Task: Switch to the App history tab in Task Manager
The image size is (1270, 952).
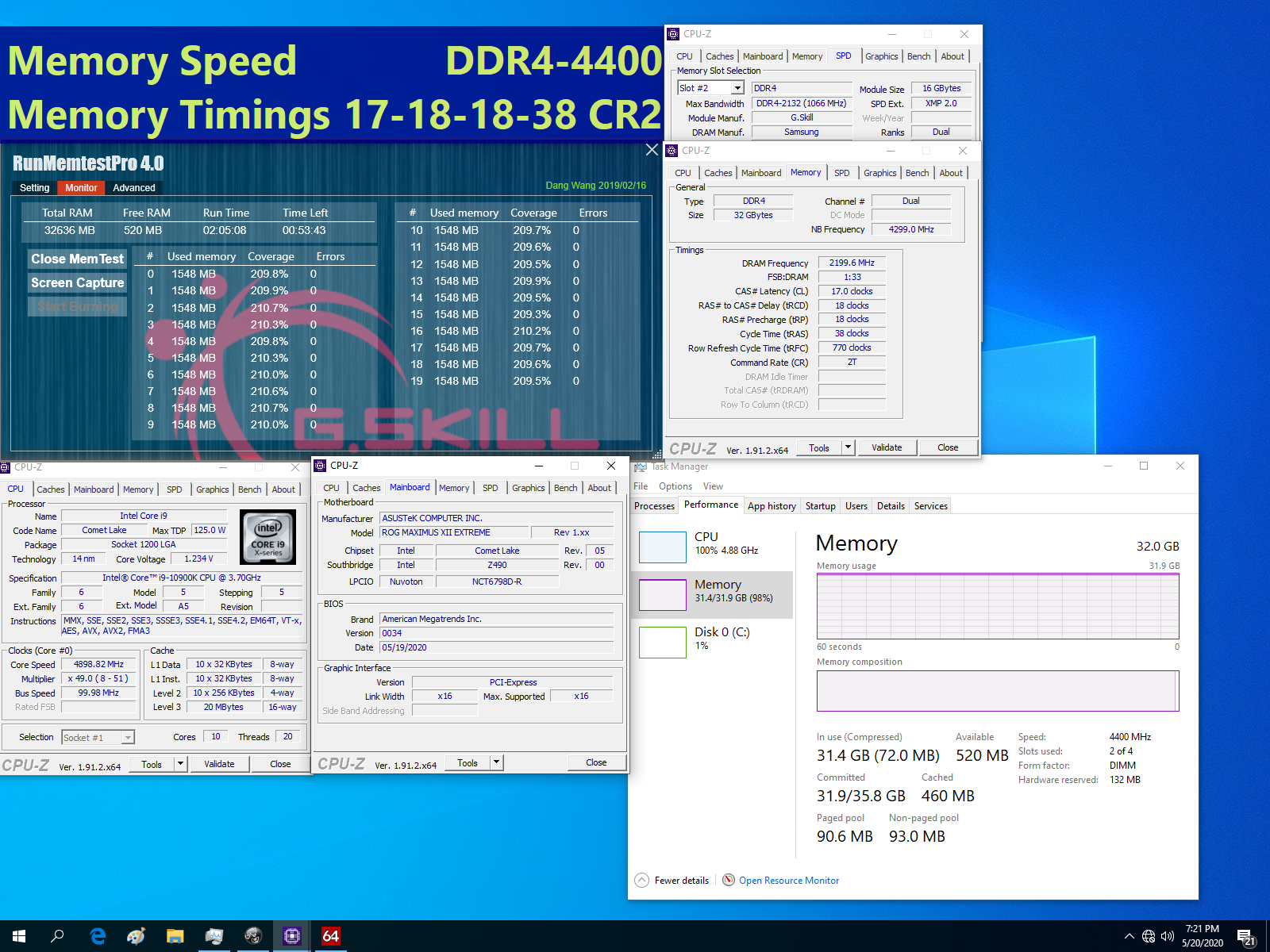Action: (x=772, y=505)
